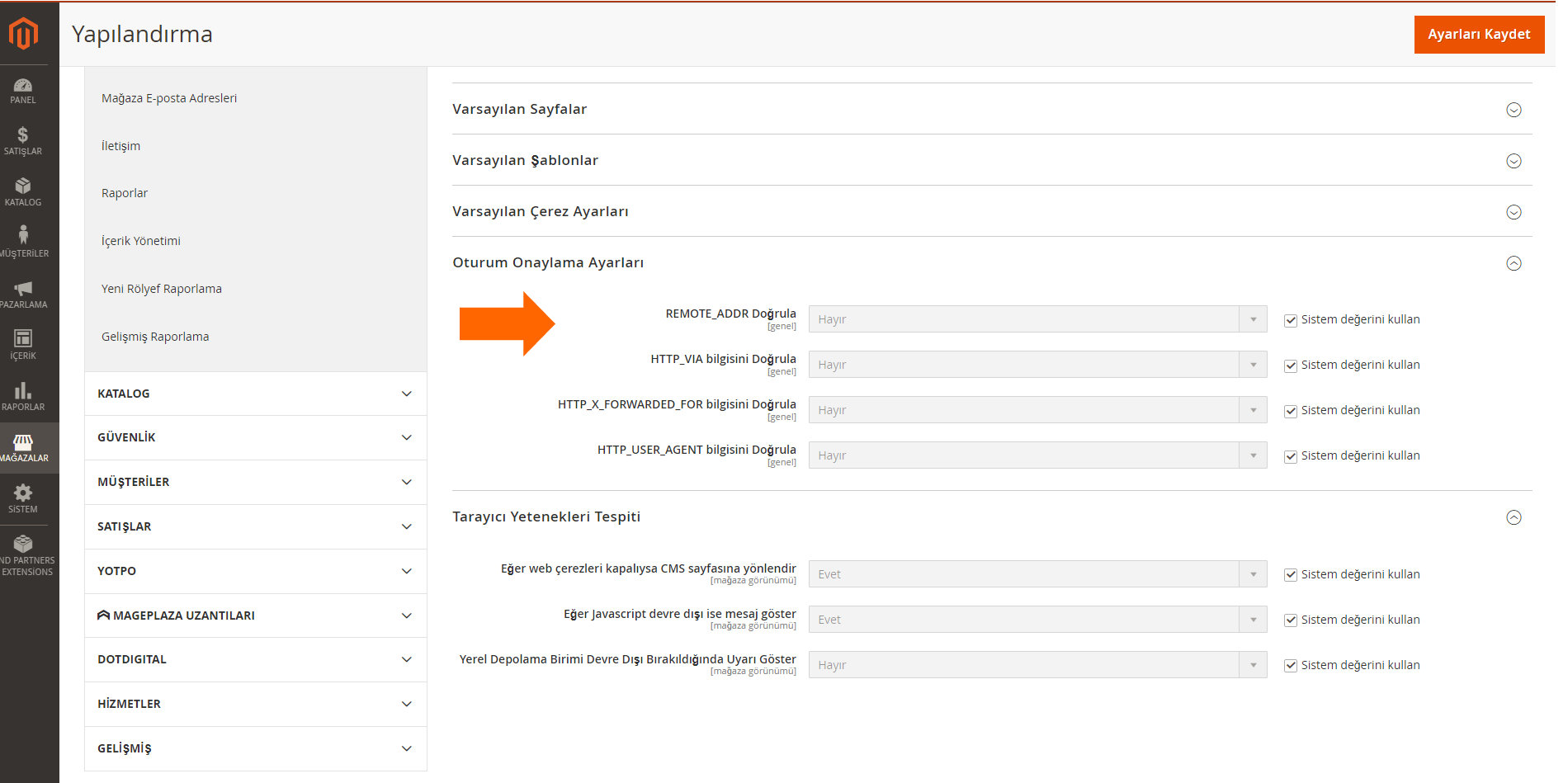This screenshot has height=783, width=1568.
Task: Select the Raporlar config menu item
Action: click(125, 193)
